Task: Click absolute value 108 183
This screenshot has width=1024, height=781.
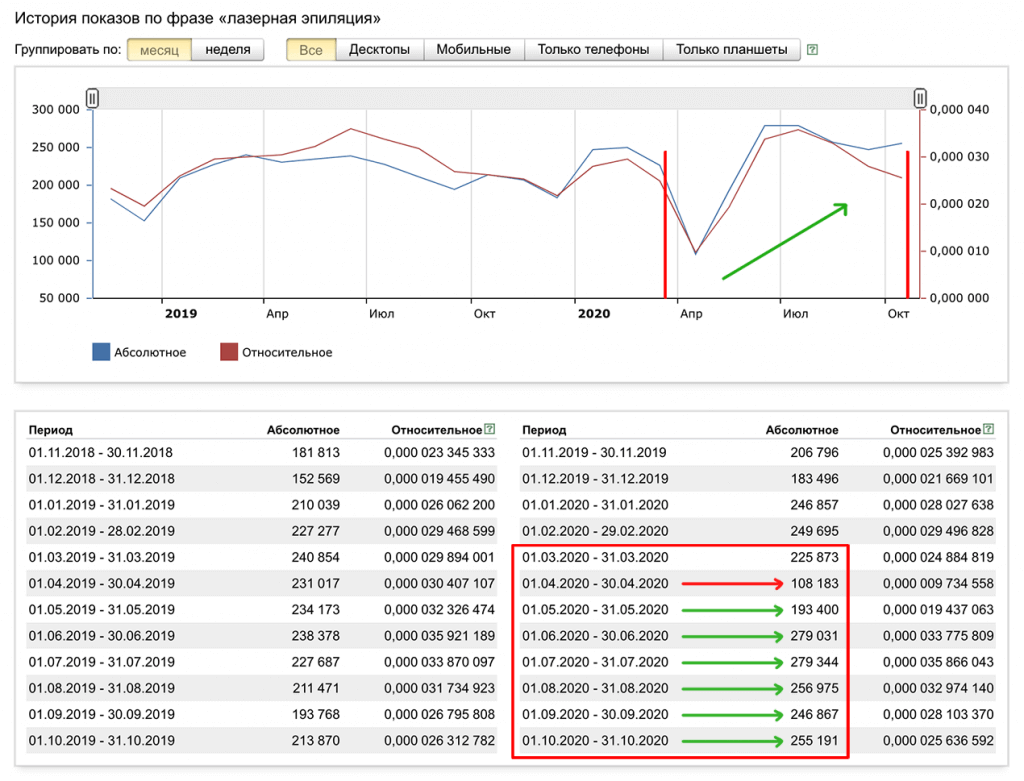Action: [814, 583]
